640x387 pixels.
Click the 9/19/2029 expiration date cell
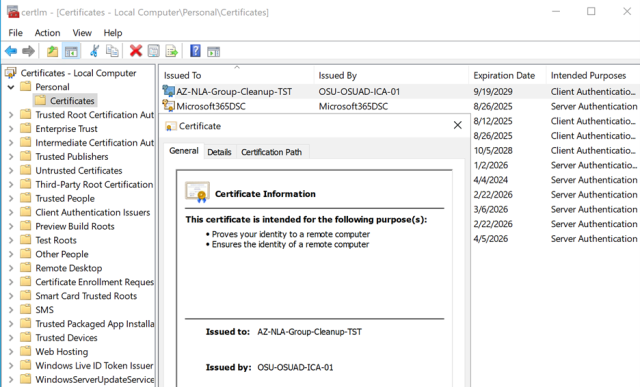click(x=493, y=91)
